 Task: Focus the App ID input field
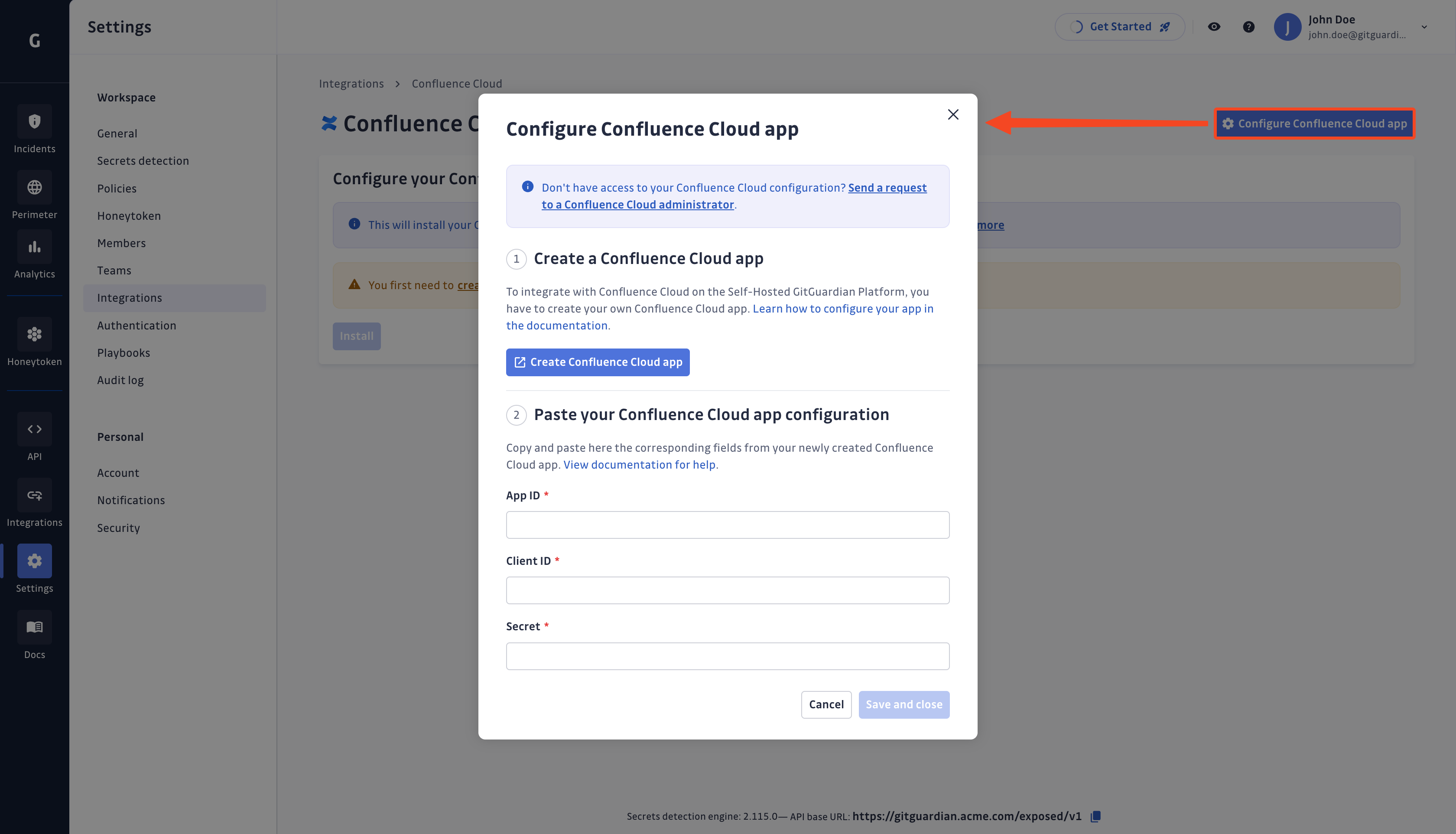coord(728,525)
